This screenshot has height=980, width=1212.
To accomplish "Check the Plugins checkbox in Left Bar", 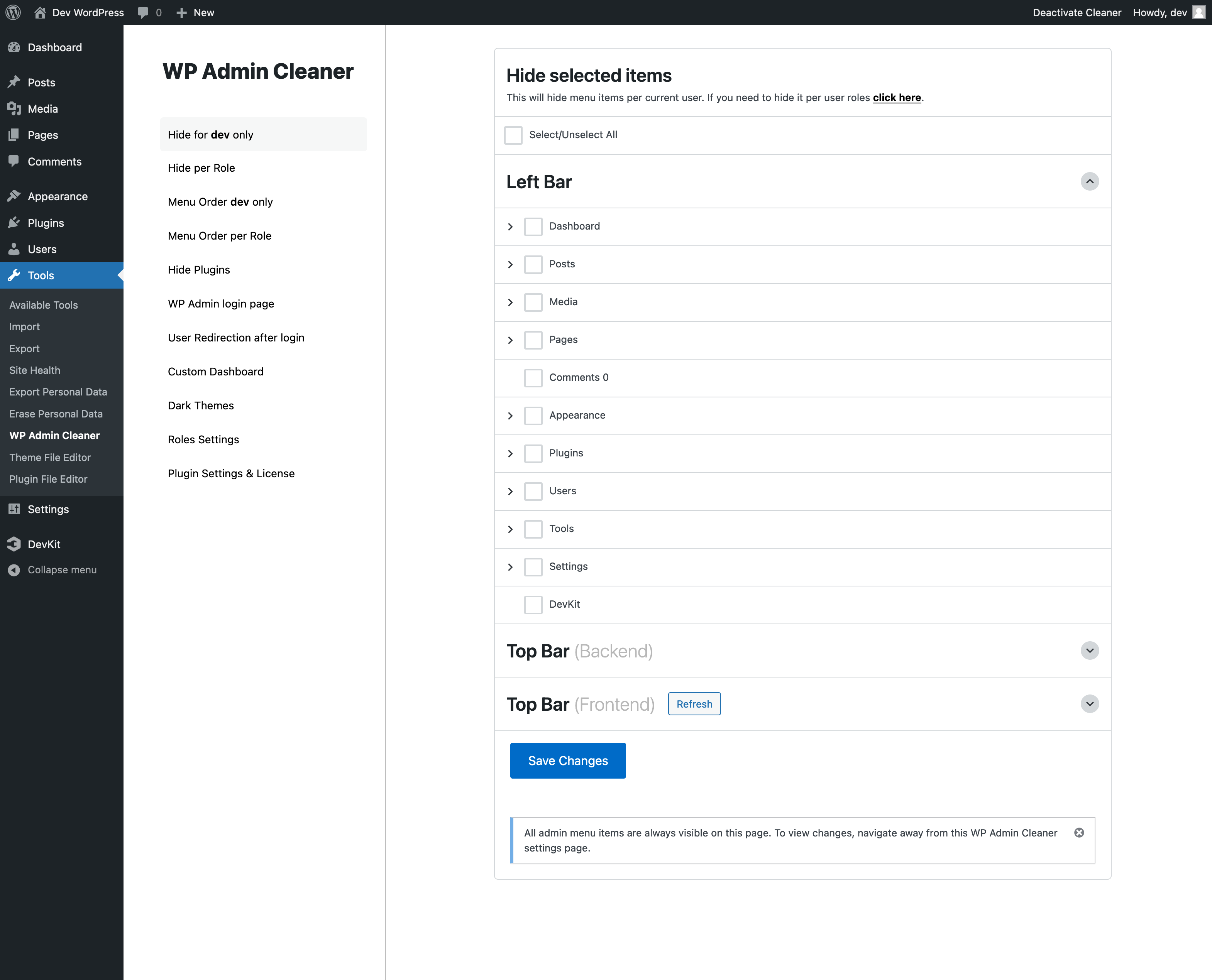I will (x=533, y=453).
